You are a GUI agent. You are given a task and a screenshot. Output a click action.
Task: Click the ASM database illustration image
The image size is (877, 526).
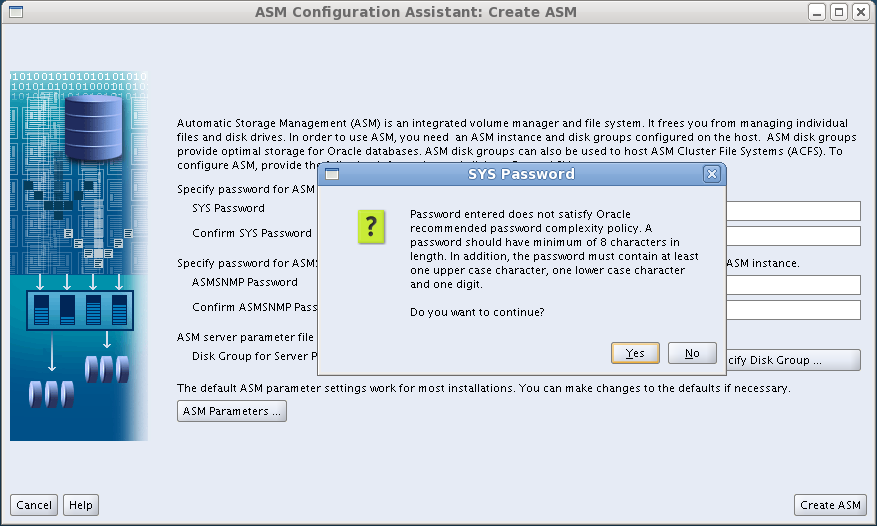tap(79, 256)
